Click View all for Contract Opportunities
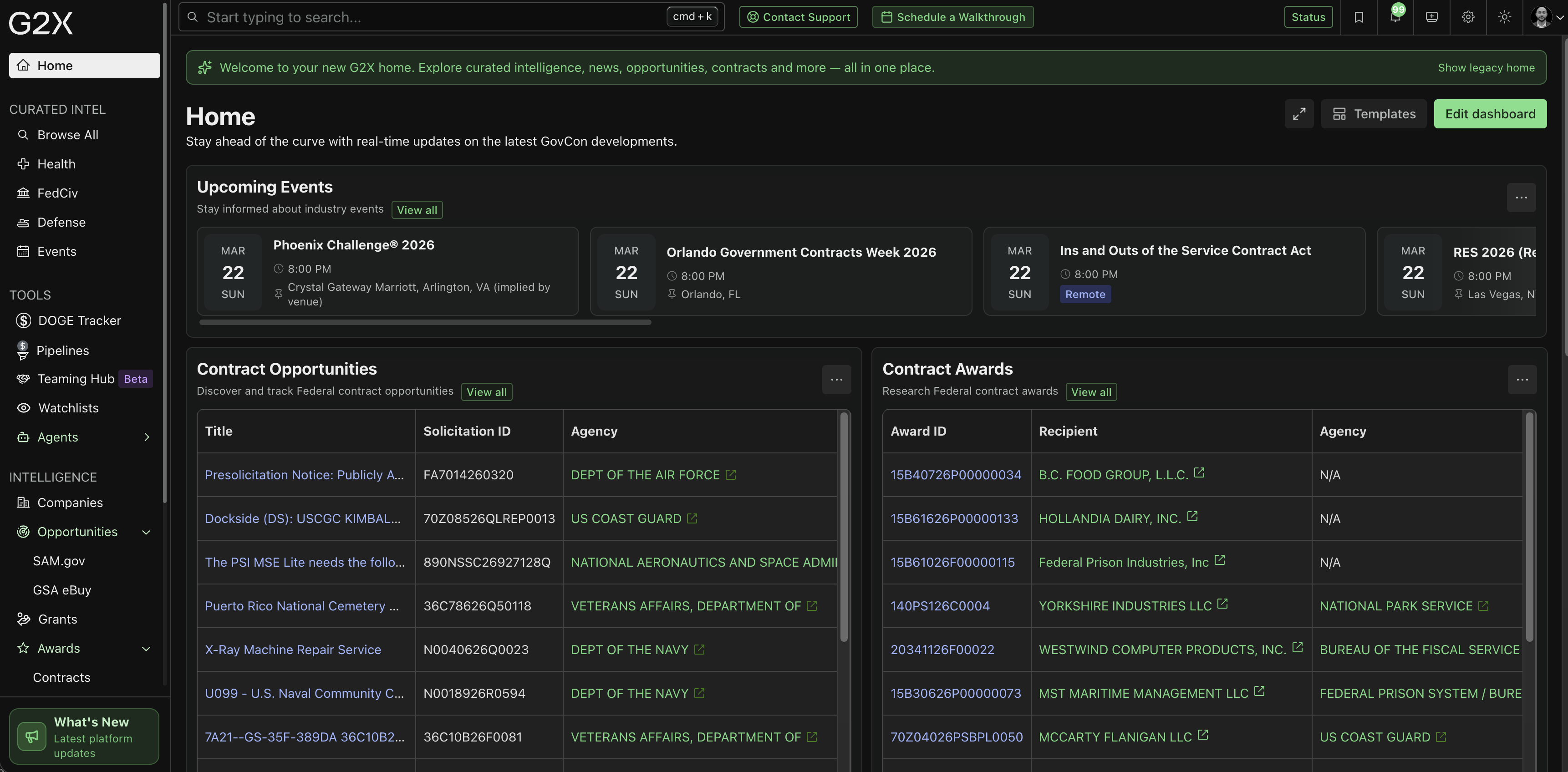The height and width of the screenshot is (772, 1568). click(x=486, y=392)
